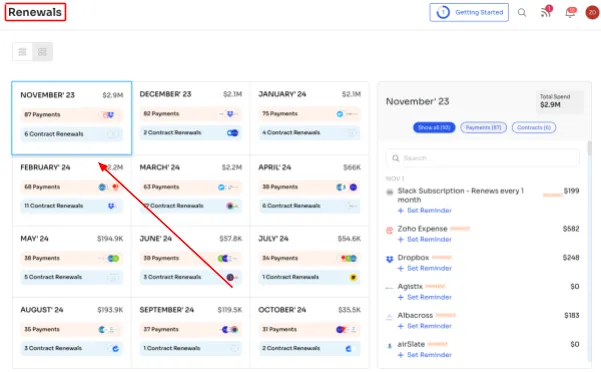Open 37 Payments in September '24
Viewport: 601px width, 372px height.
tap(190, 329)
